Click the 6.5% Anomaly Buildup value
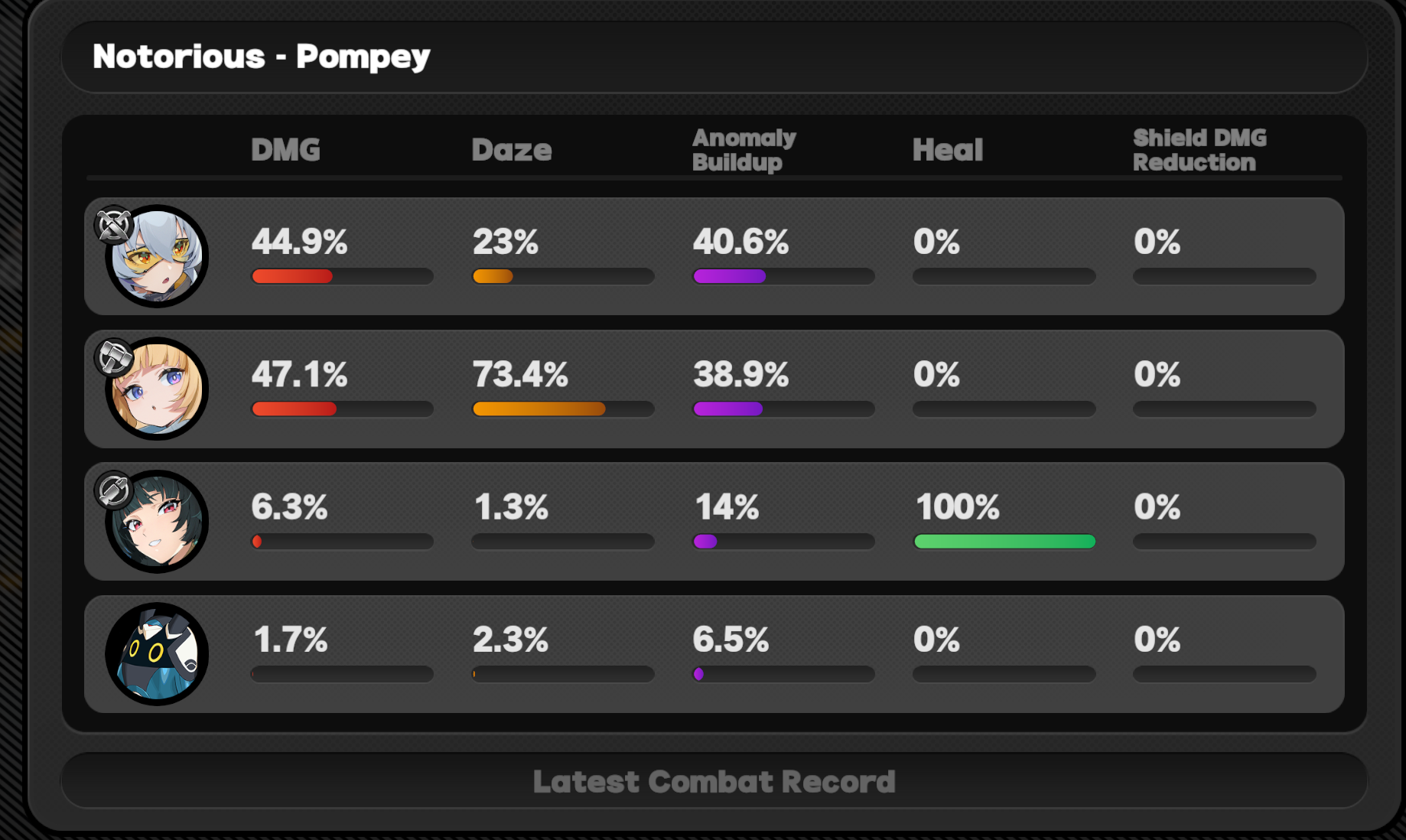Viewport: 1406px width, 840px height. coord(731,639)
